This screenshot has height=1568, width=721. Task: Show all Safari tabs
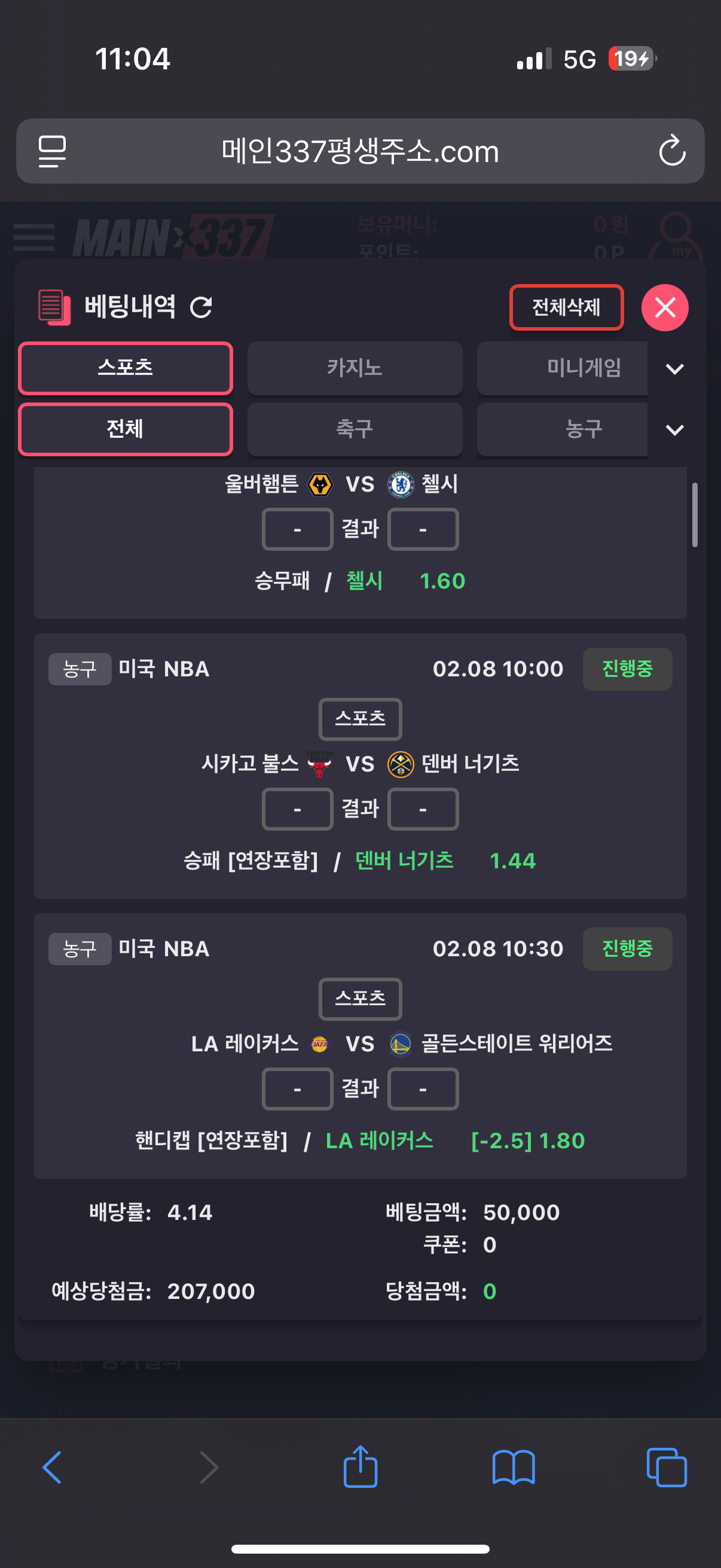coord(666,1467)
